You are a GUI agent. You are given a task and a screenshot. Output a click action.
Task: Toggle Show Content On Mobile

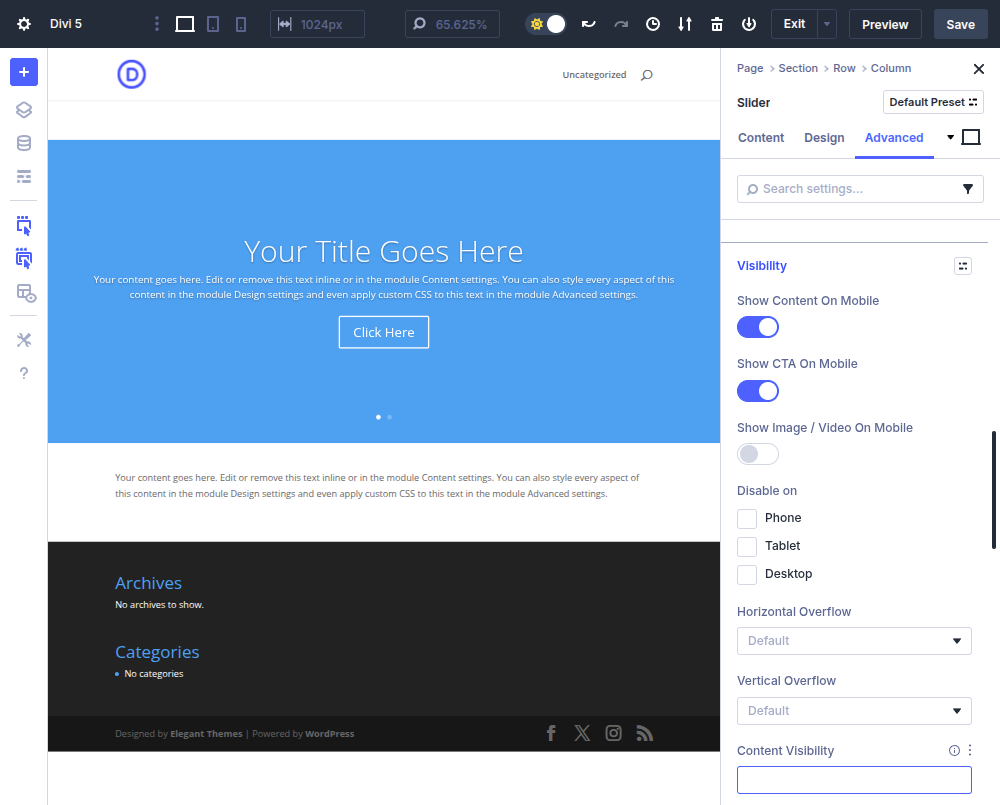point(758,327)
